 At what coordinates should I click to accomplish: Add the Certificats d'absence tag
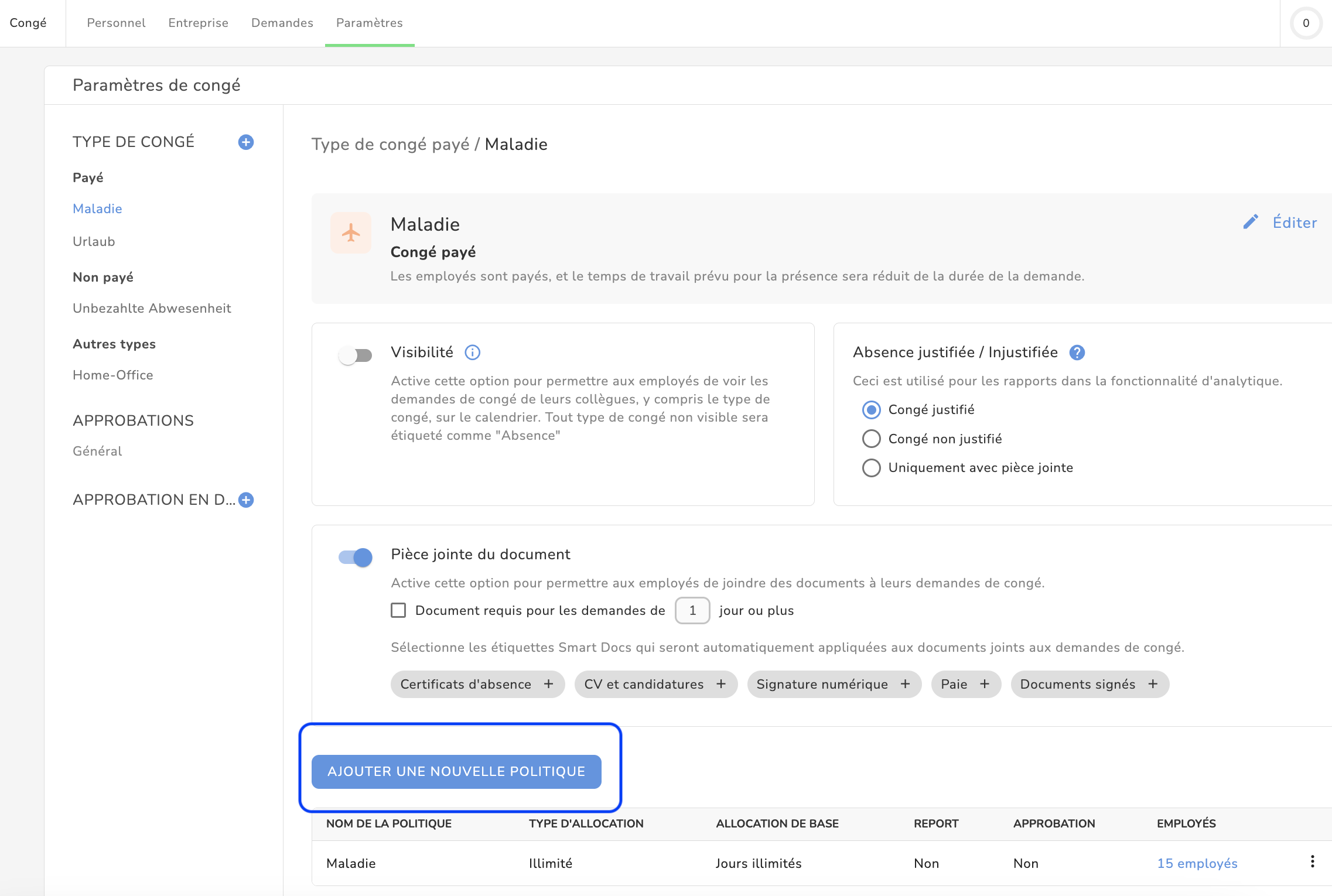(x=548, y=684)
